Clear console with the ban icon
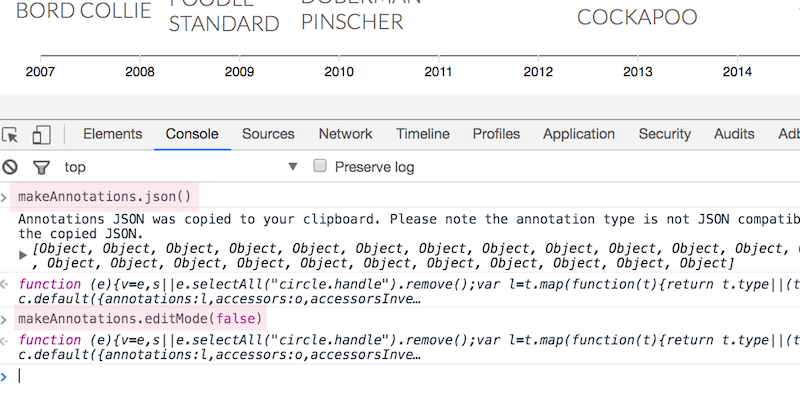Viewport: 800px width, 407px height. [x=10, y=167]
